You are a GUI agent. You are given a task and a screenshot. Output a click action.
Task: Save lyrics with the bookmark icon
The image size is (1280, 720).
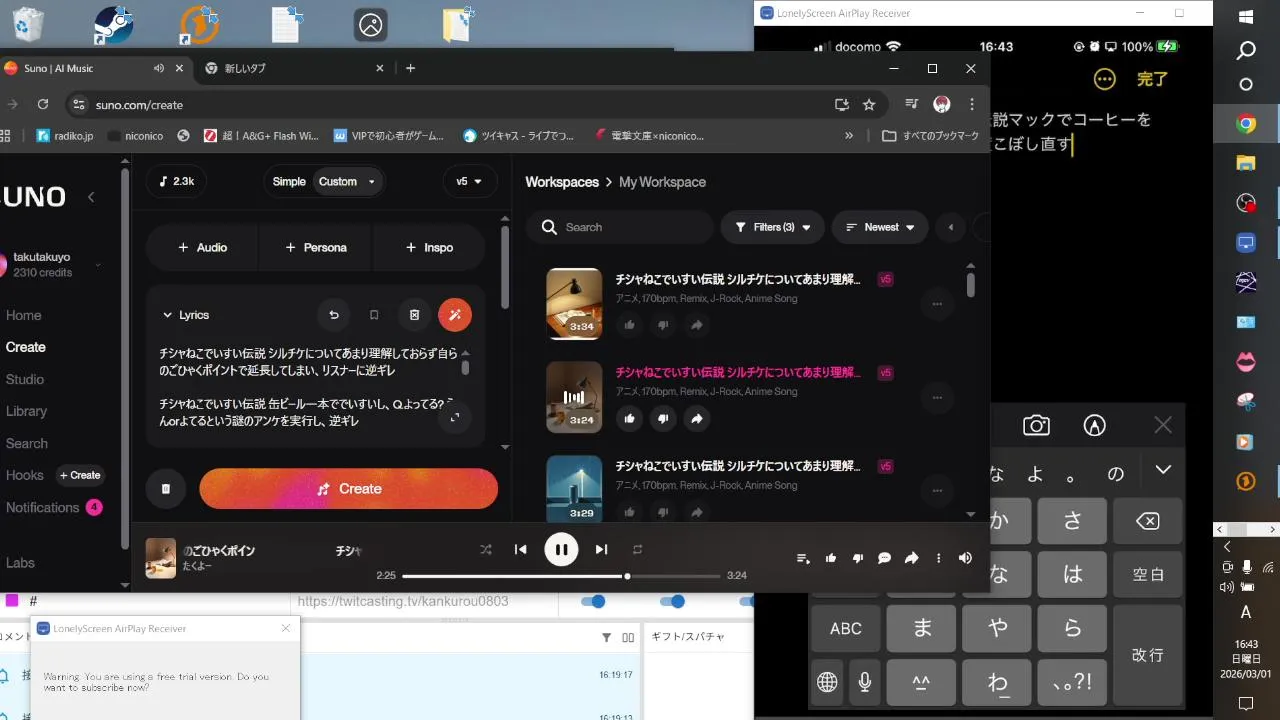pos(374,315)
